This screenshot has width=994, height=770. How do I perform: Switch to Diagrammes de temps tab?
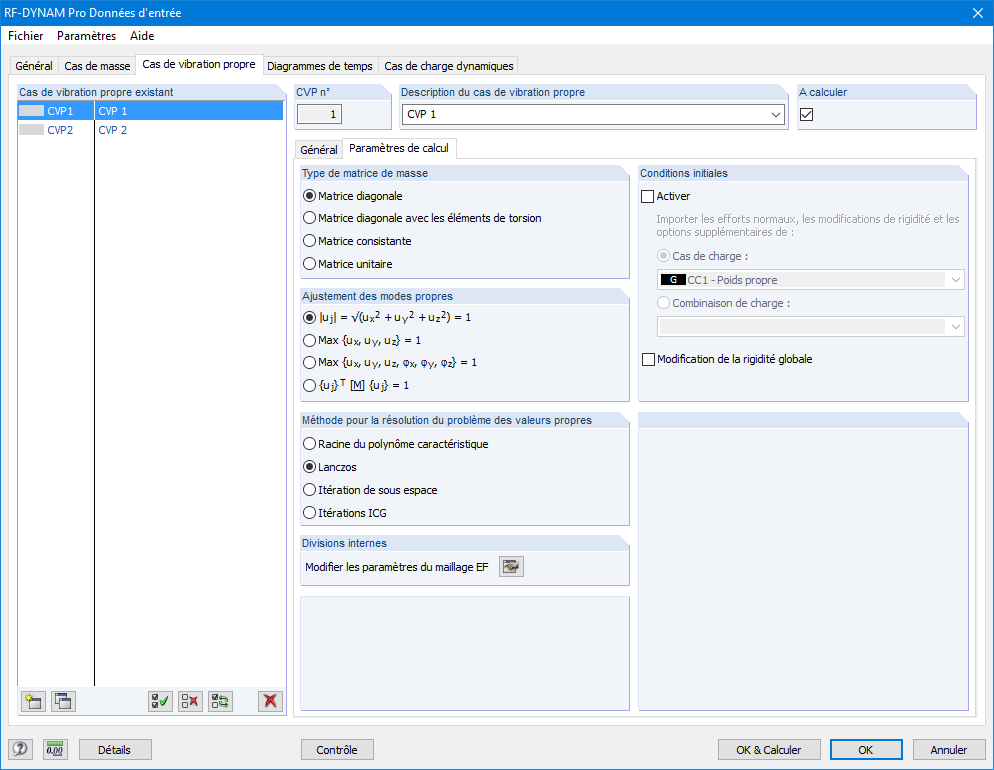click(x=320, y=66)
